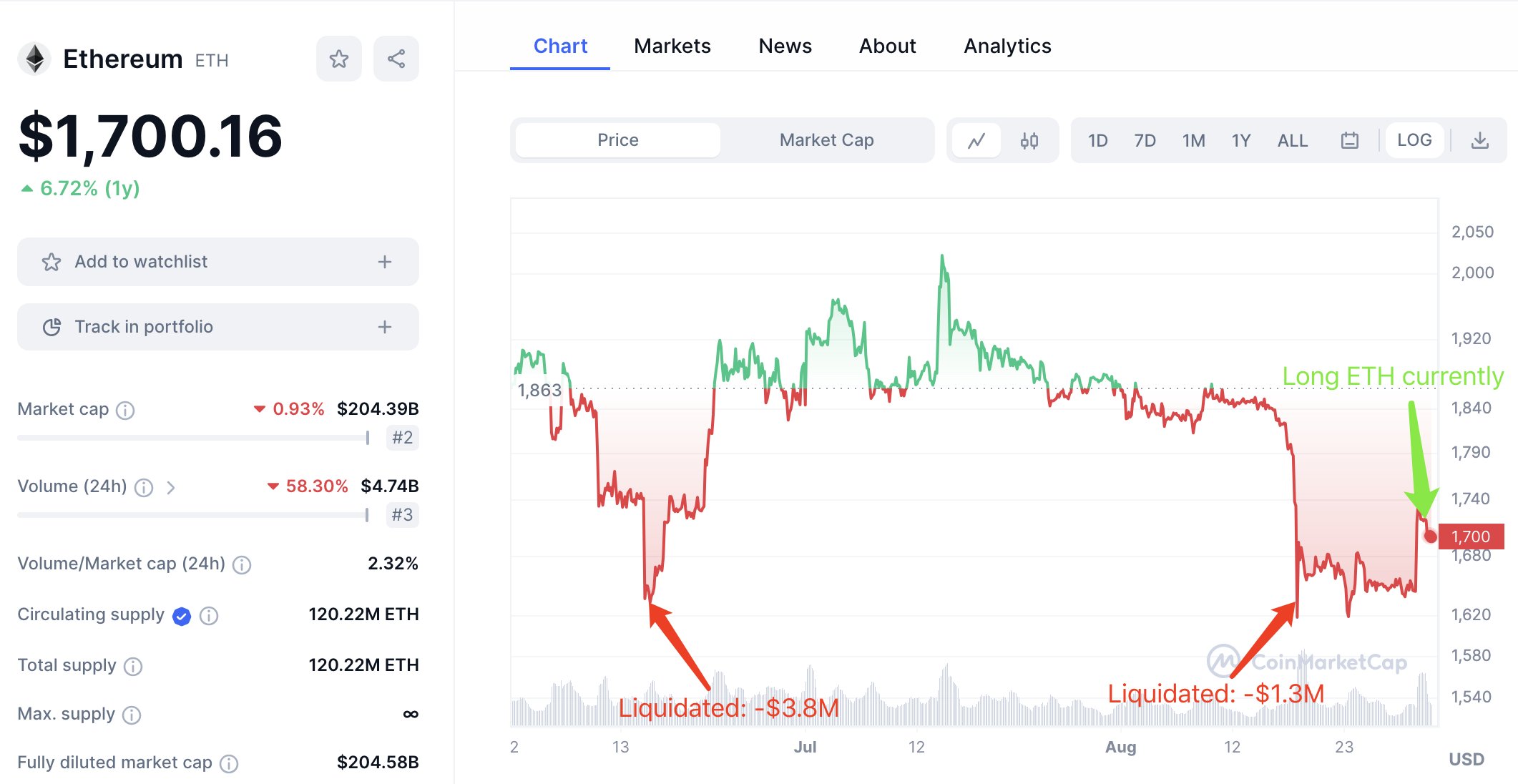Expand Add to watchlist plus sign
The width and height of the screenshot is (1518, 784).
pos(385,262)
